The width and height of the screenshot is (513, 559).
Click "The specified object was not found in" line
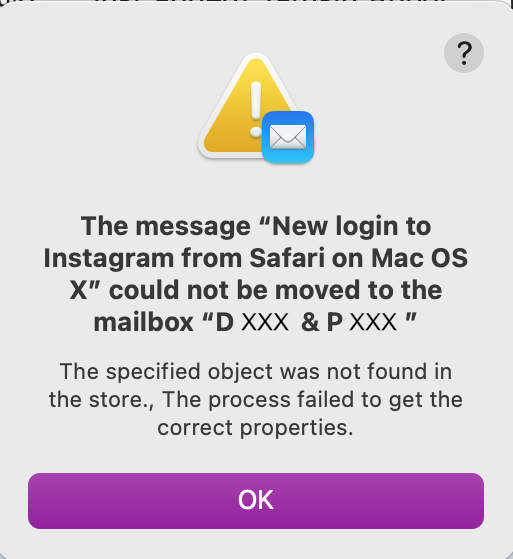[x=256, y=371]
